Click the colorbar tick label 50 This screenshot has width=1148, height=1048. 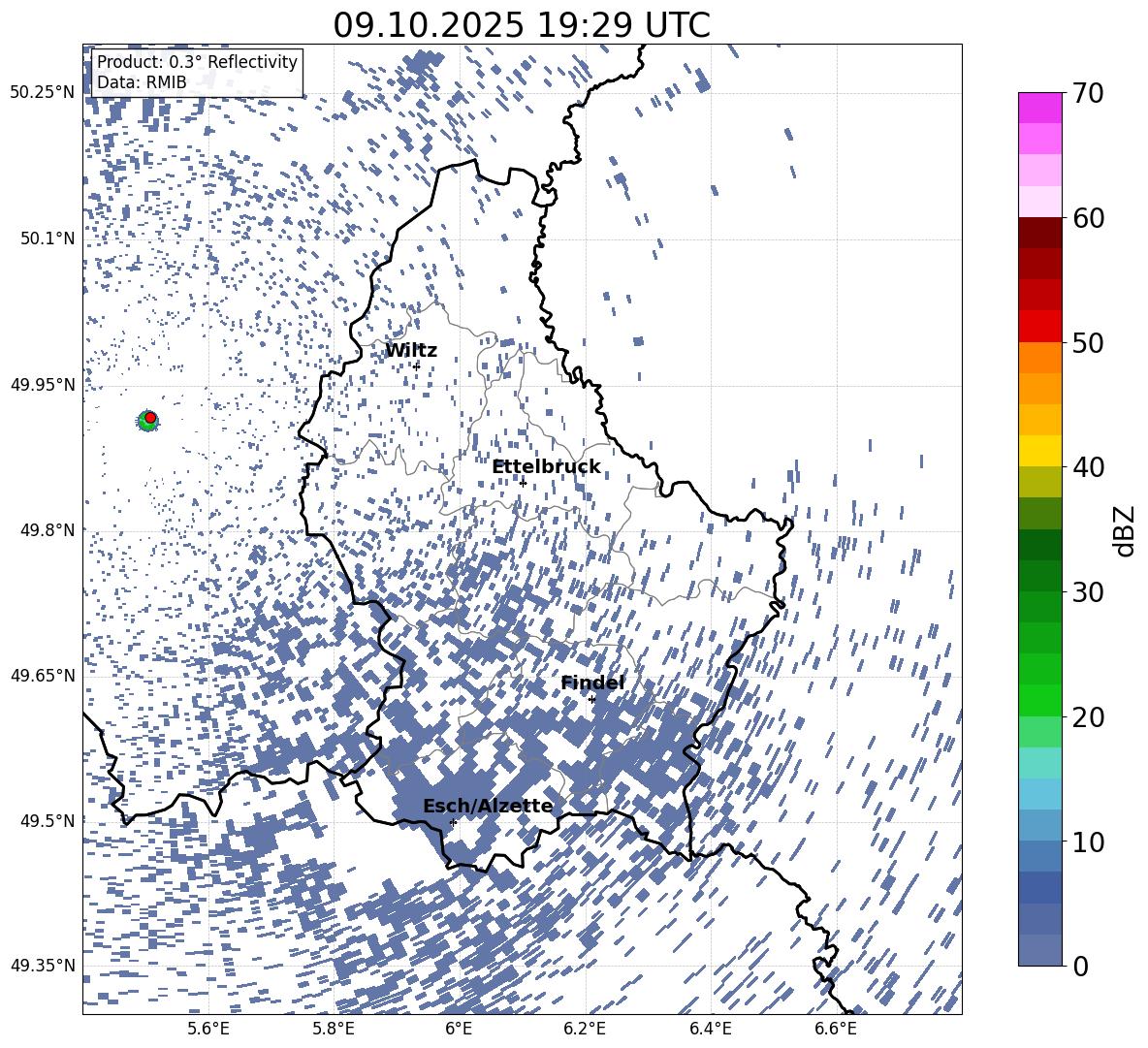coord(1089,342)
